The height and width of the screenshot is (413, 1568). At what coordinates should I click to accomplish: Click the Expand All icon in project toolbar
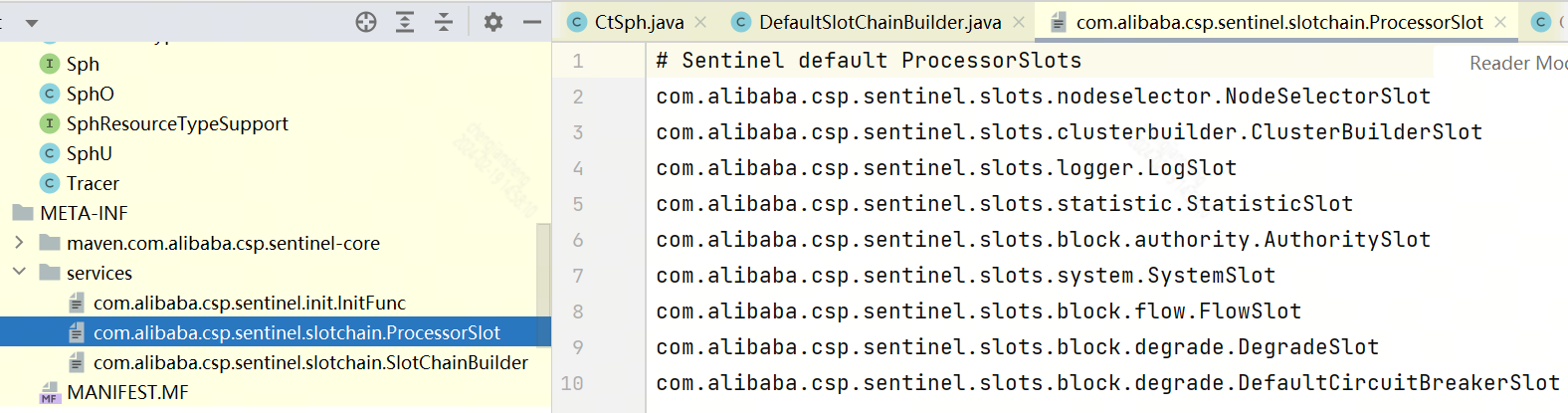(x=405, y=22)
